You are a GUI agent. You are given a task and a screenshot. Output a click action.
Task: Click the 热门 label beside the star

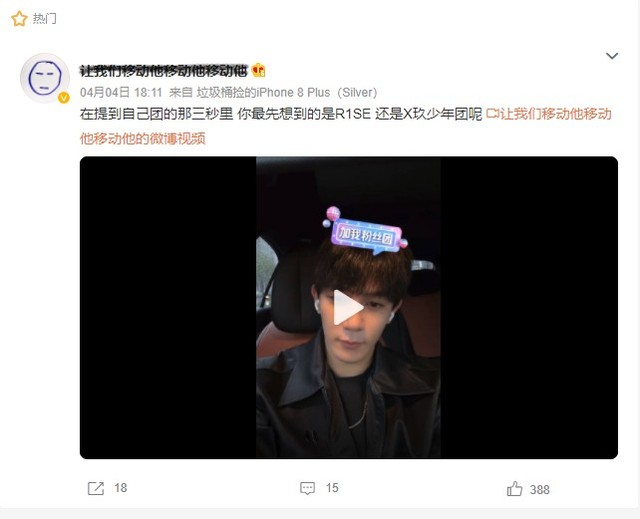[x=44, y=19]
